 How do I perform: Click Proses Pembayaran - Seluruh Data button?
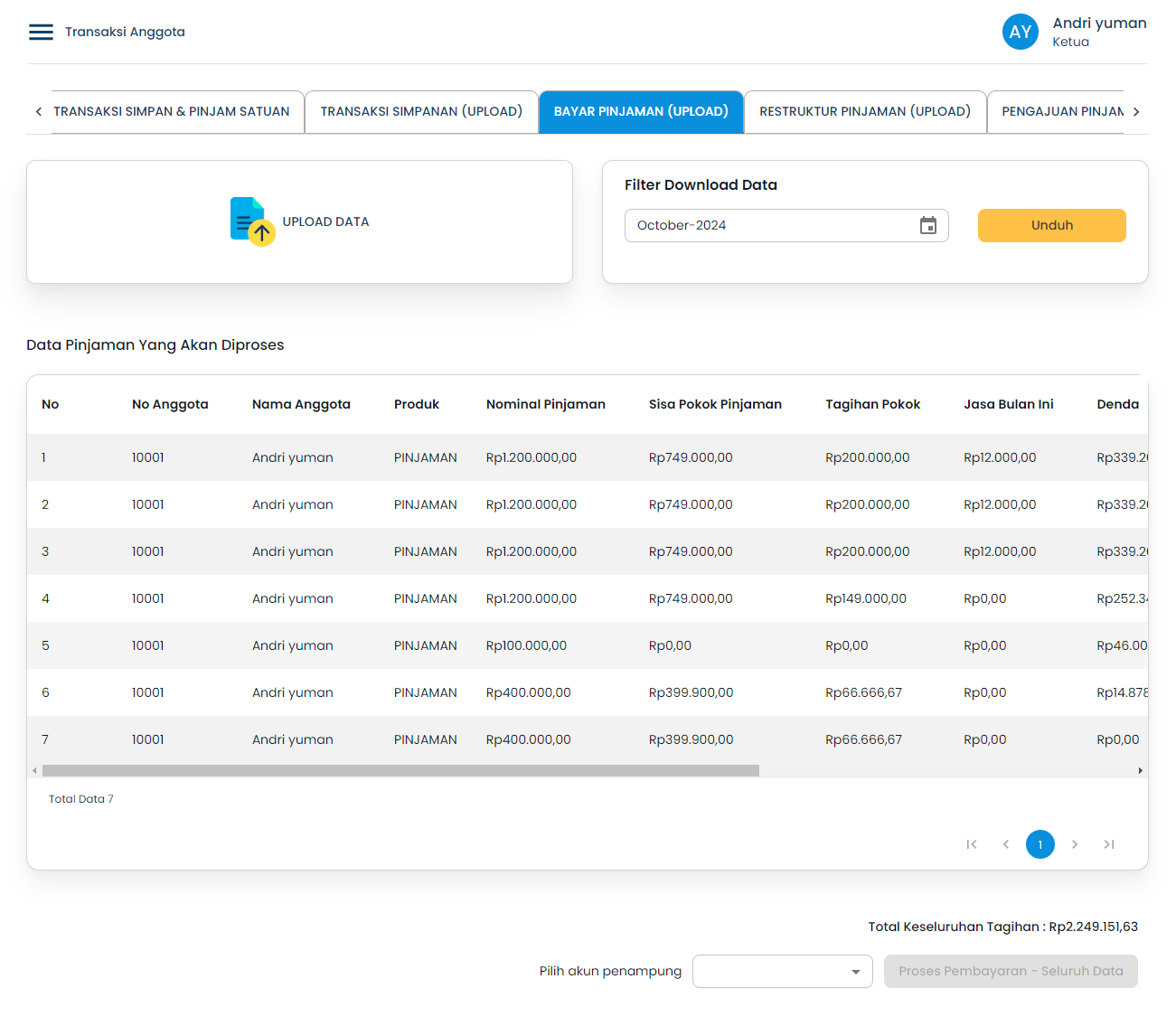tap(1010, 972)
